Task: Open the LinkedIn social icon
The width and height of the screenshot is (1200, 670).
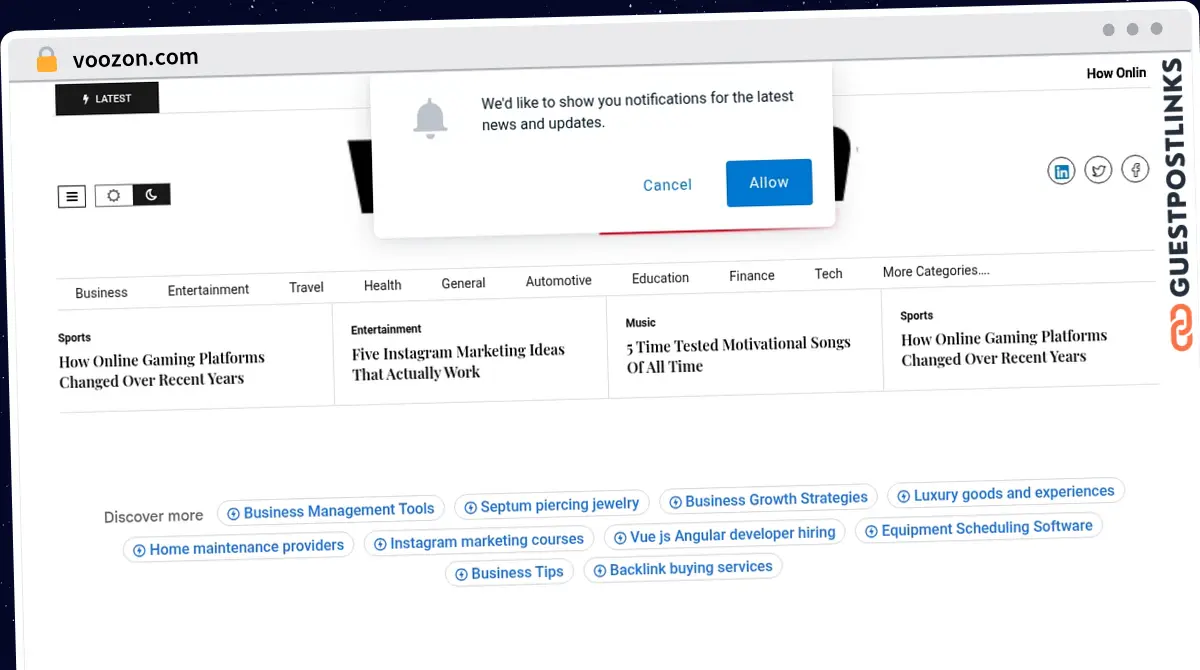Action: click(x=1061, y=170)
